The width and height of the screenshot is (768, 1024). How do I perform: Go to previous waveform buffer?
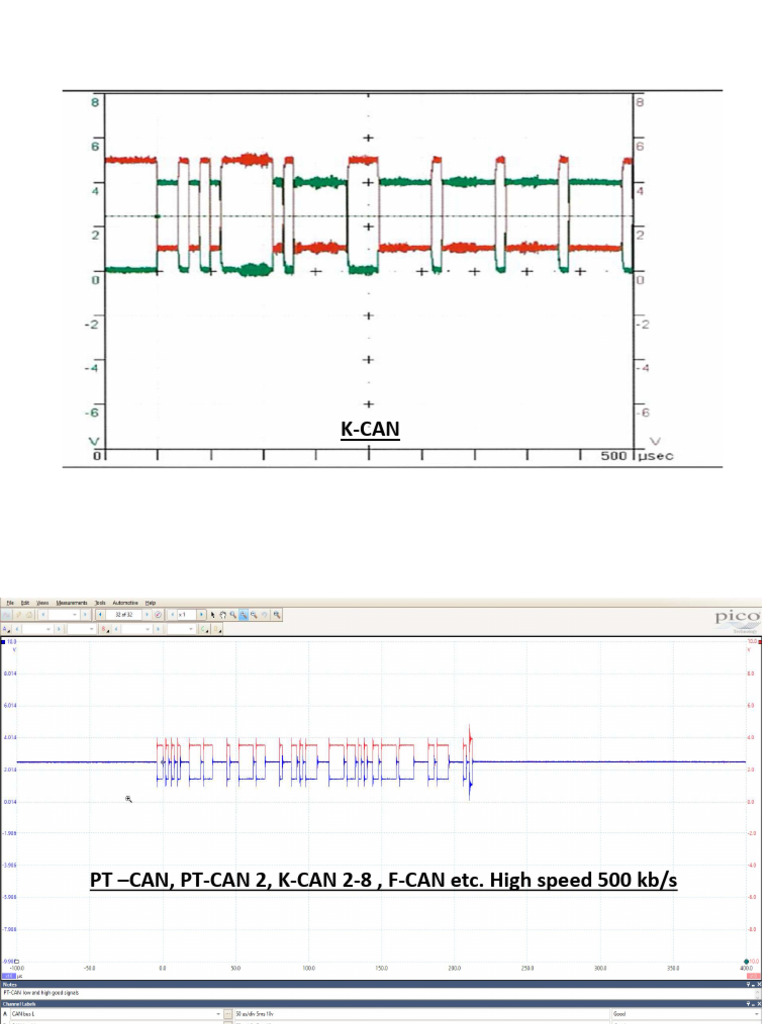(100, 615)
